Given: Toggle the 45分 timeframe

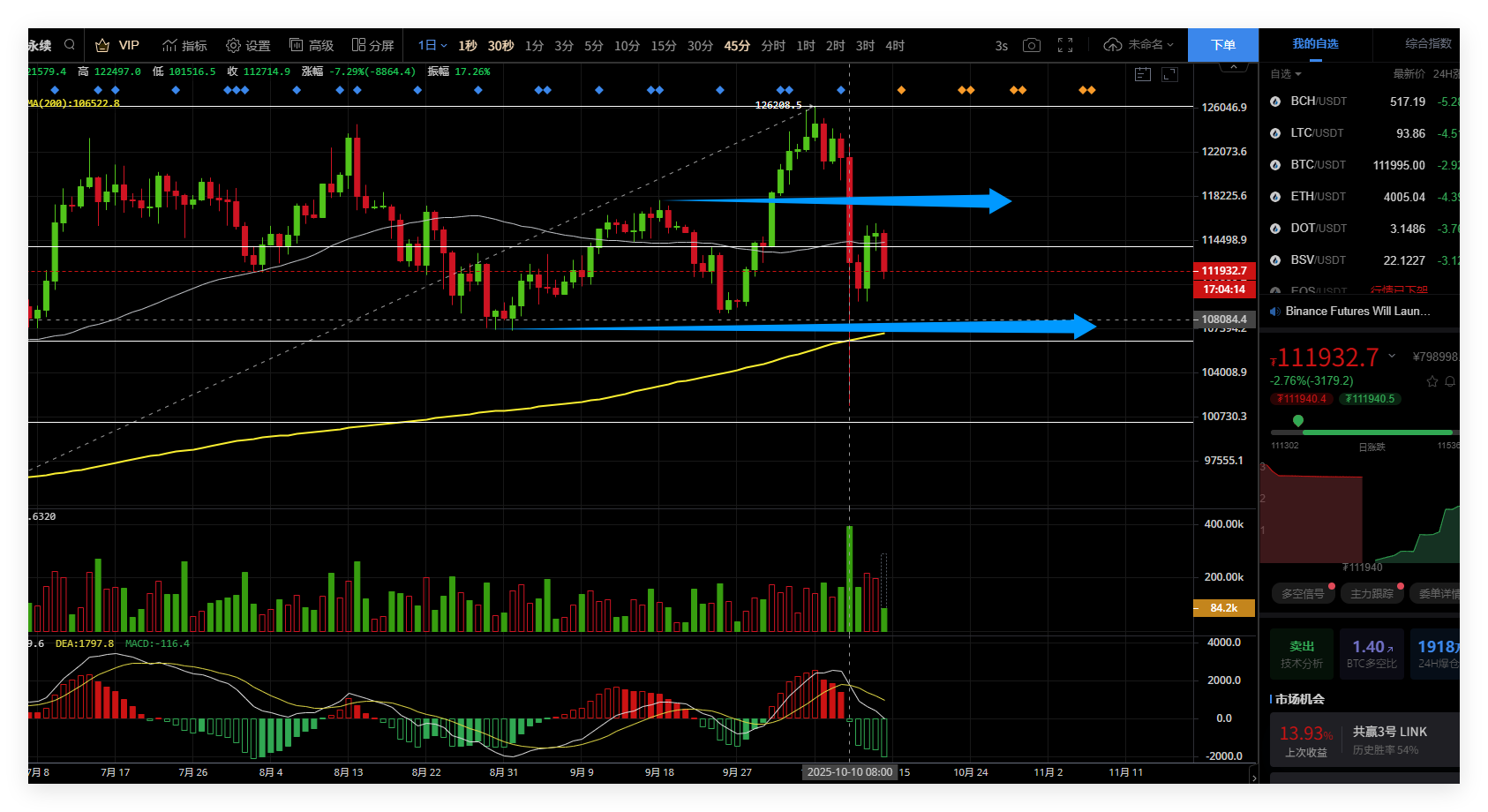Looking at the screenshot, I should click(x=737, y=45).
